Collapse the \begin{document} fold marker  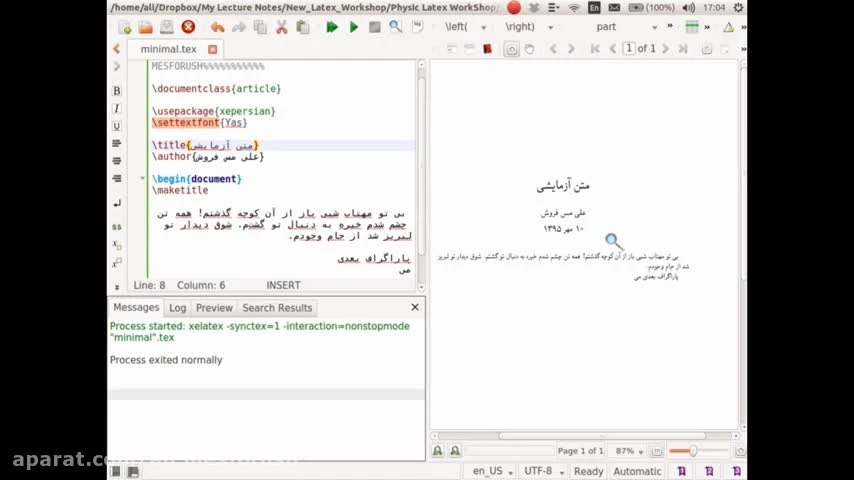(x=143, y=179)
